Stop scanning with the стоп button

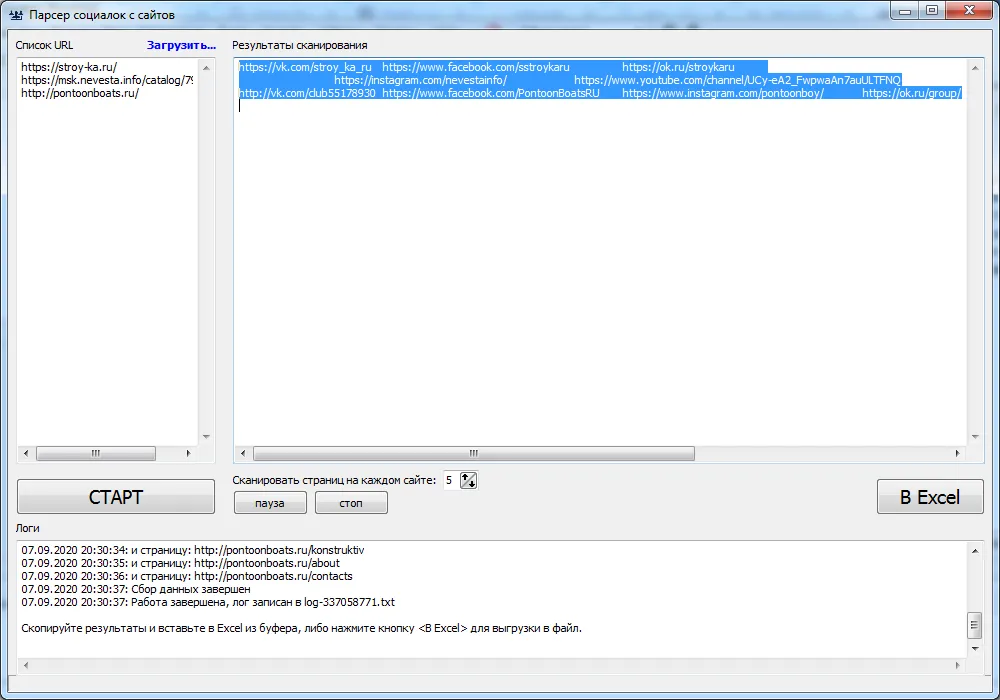(351, 503)
